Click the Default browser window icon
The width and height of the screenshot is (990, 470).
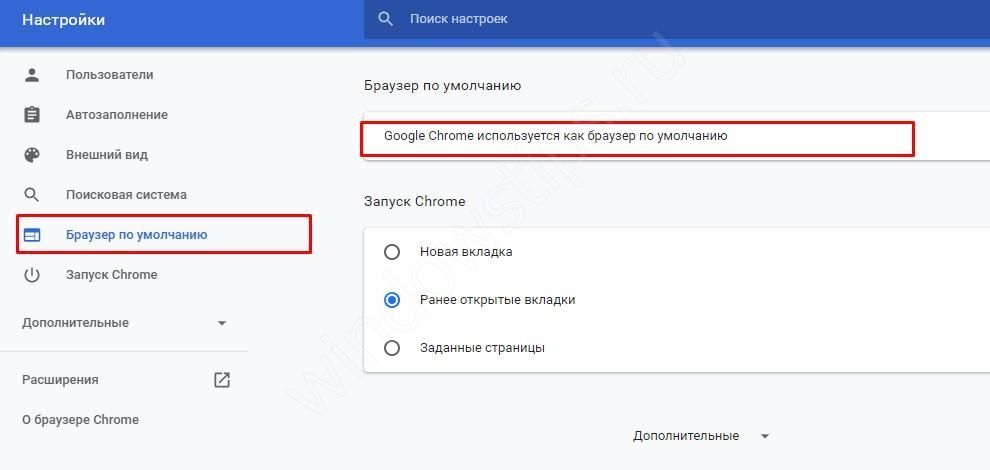[x=32, y=235]
